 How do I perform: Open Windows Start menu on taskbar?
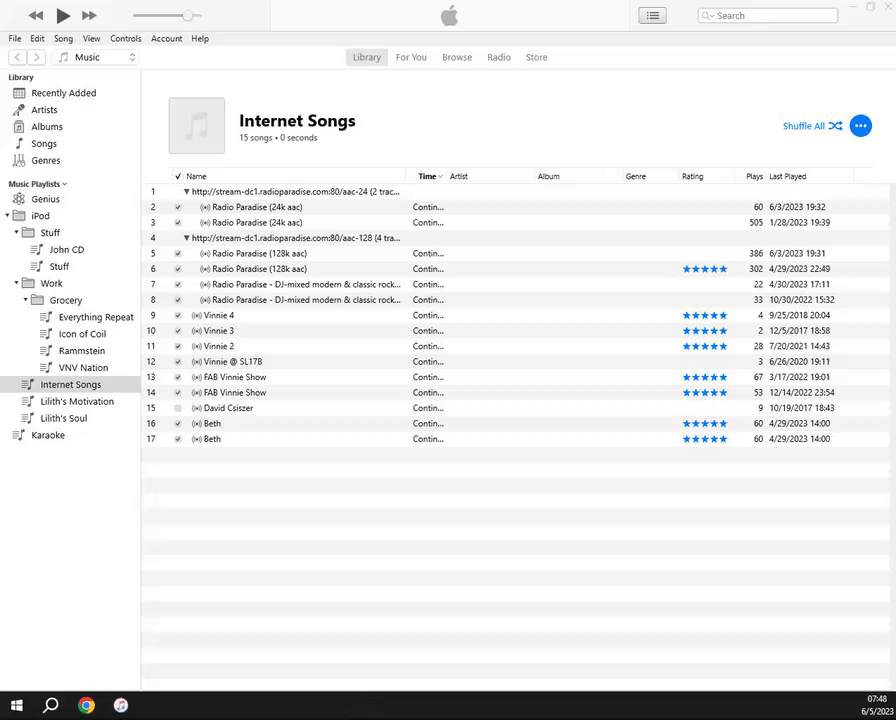(x=17, y=705)
